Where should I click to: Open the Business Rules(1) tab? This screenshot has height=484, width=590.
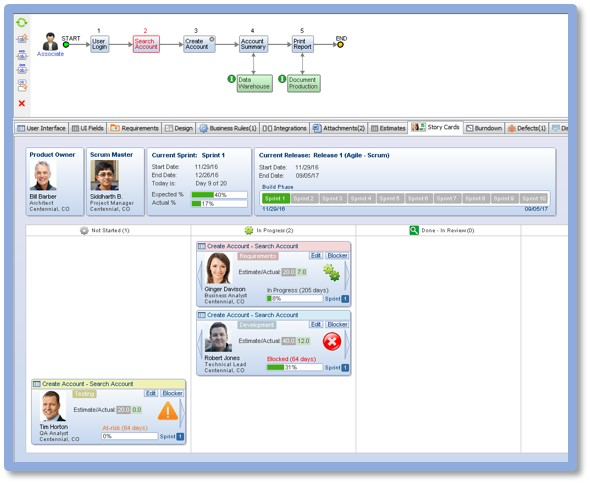coord(228,128)
